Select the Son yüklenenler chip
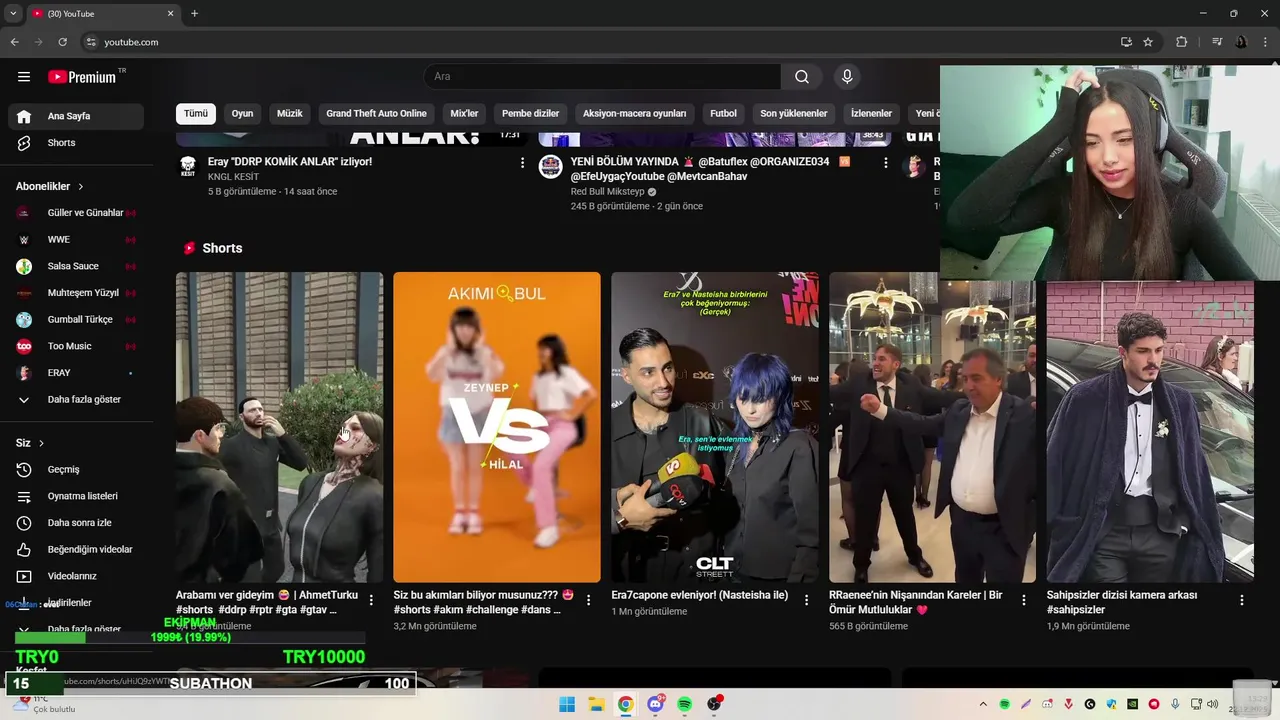The image size is (1280, 720). click(794, 114)
